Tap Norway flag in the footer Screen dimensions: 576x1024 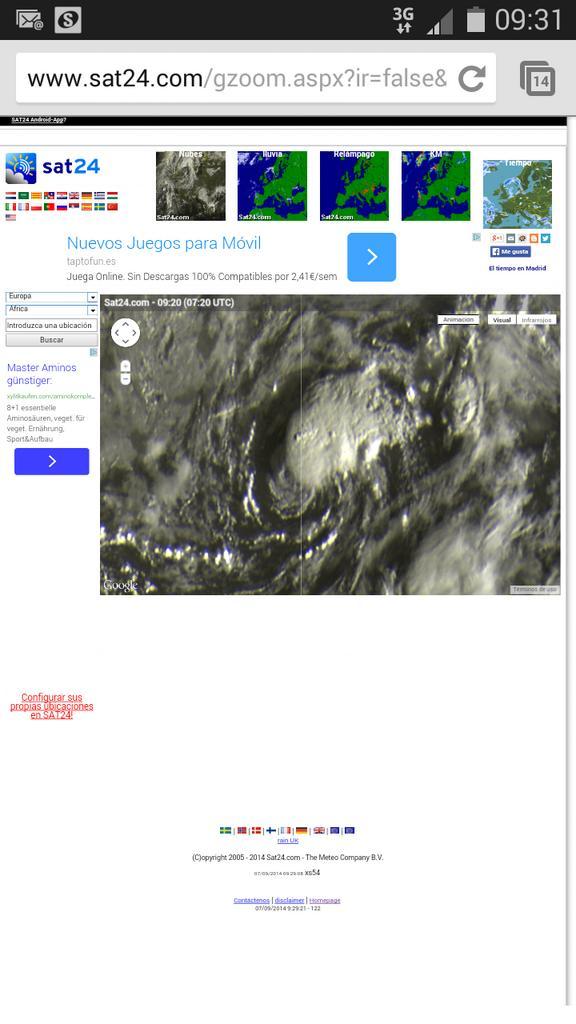tap(242, 831)
